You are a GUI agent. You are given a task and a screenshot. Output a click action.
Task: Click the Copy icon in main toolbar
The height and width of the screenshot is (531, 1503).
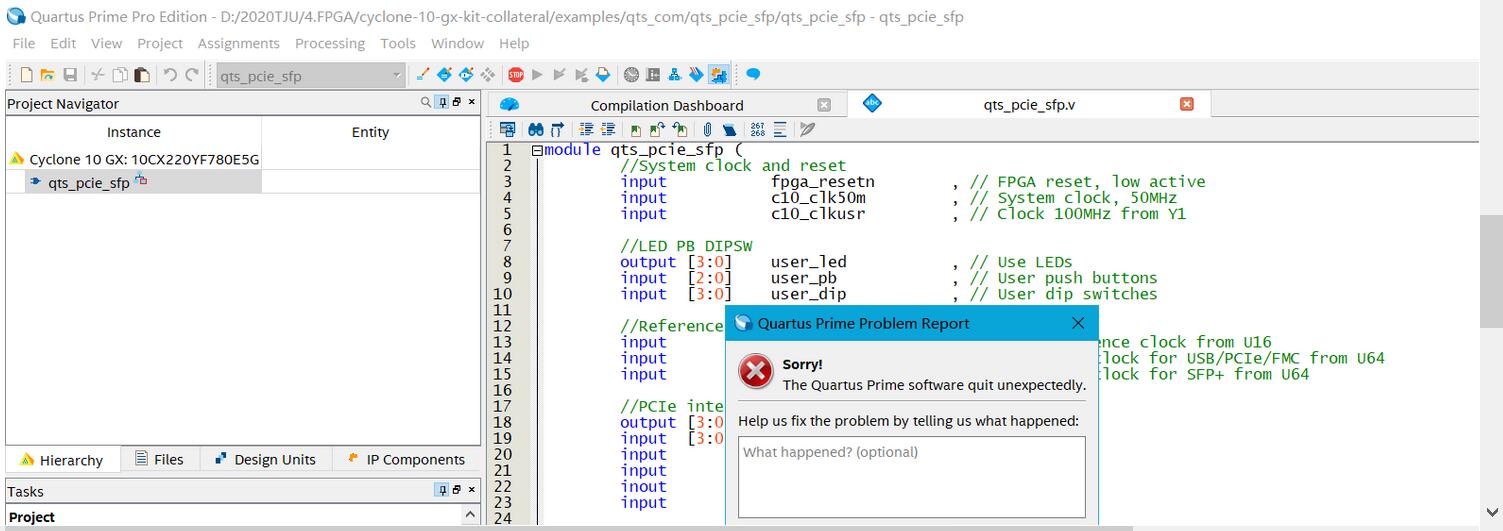(x=120, y=75)
